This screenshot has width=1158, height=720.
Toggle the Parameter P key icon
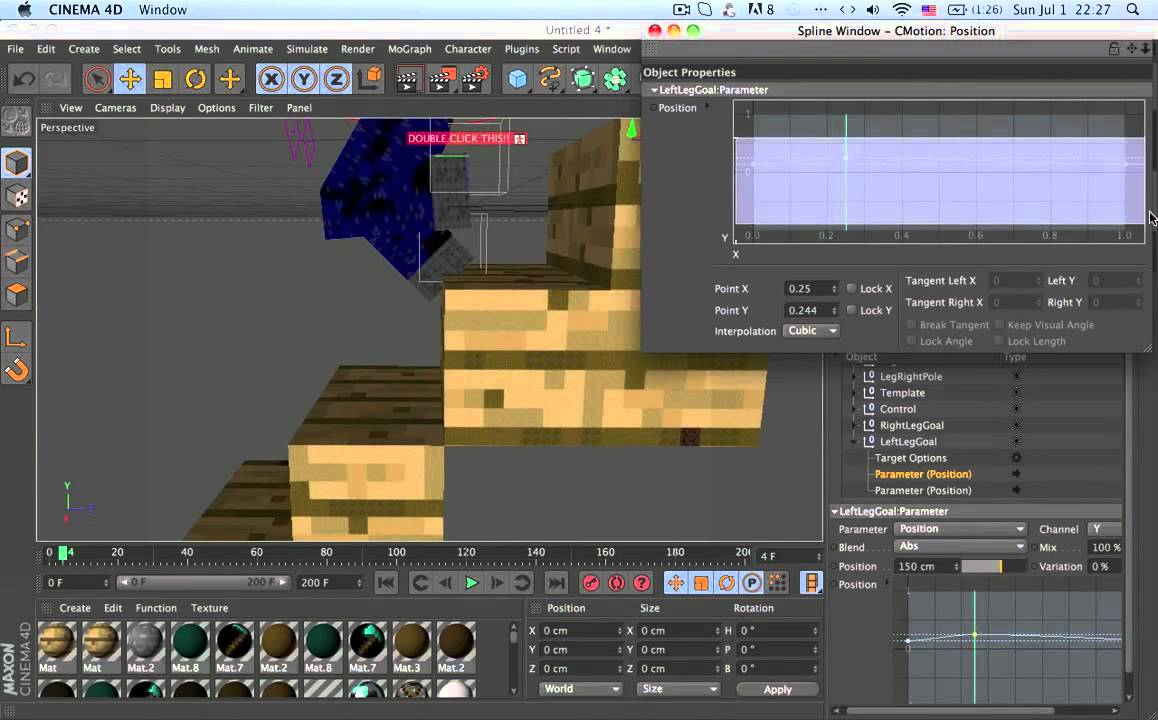coord(752,583)
